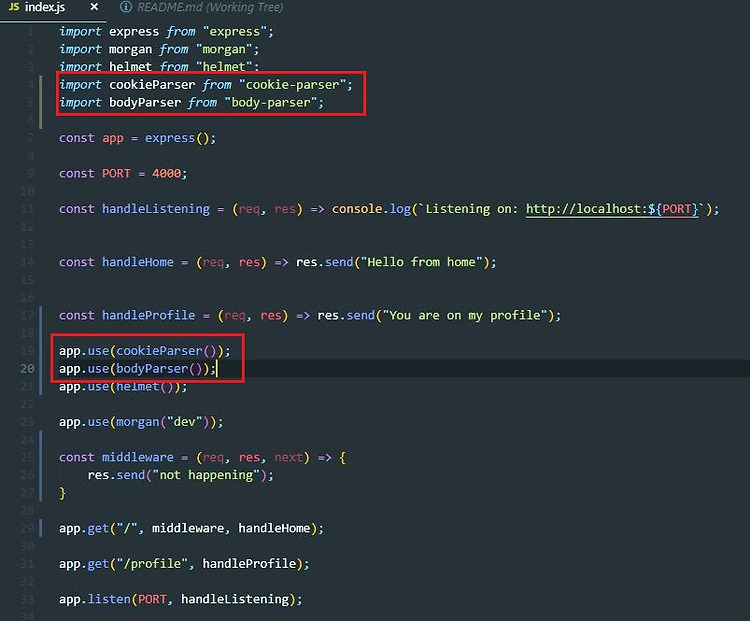
Task: Click the "Hello from home" string
Action: click(421, 262)
